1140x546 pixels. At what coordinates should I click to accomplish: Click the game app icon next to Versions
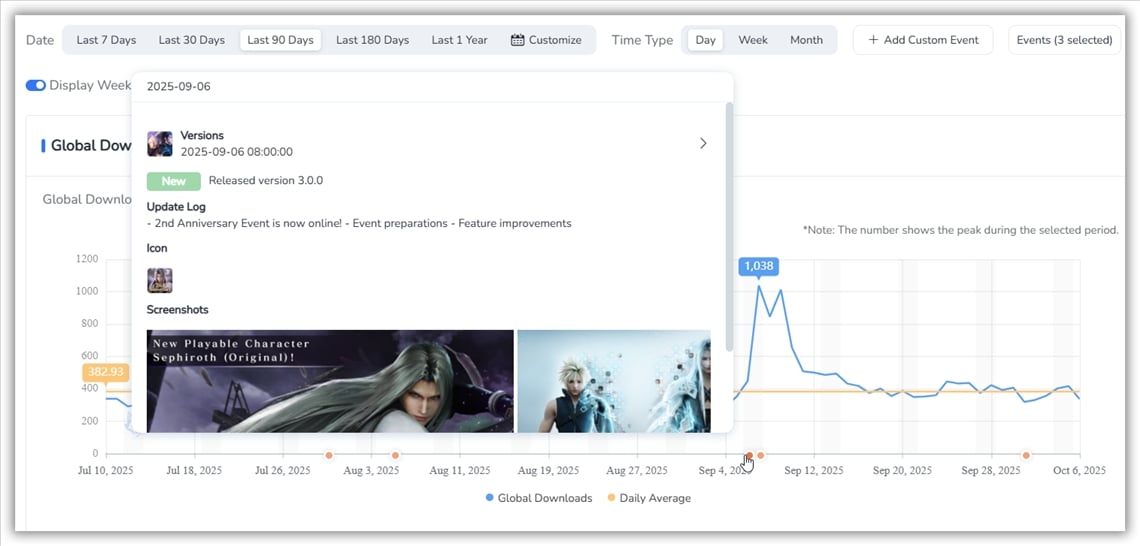pos(160,144)
